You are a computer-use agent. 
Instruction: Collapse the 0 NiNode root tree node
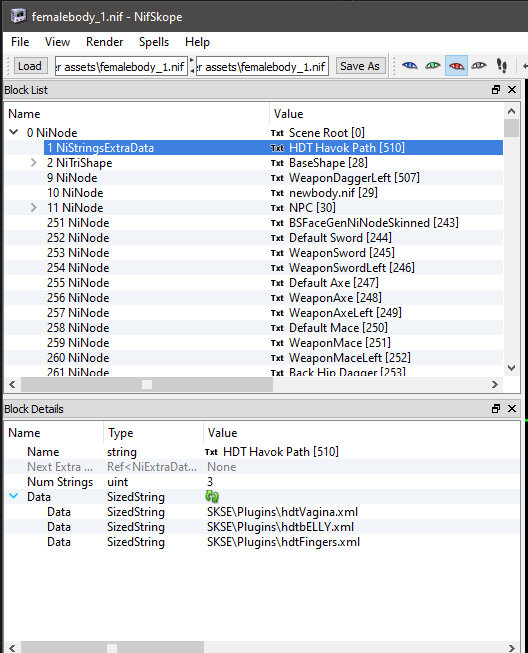click(x=14, y=132)
